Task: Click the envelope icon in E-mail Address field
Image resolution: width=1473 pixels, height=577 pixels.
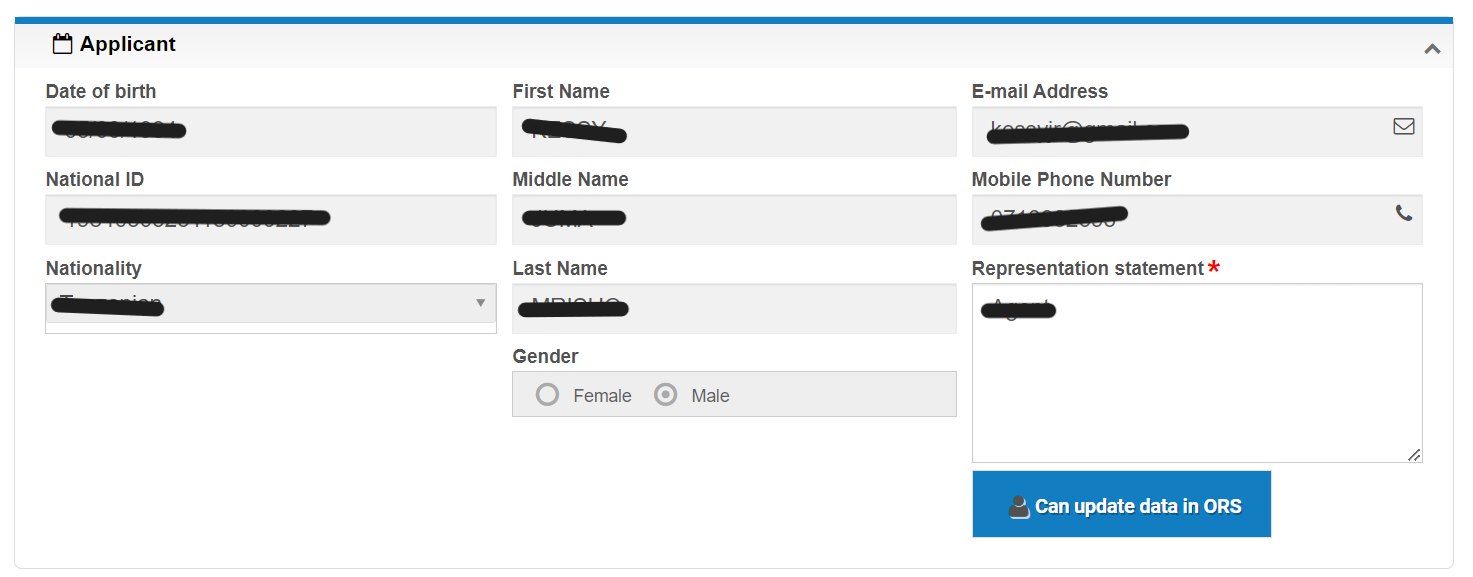Action: [1403, 126]
